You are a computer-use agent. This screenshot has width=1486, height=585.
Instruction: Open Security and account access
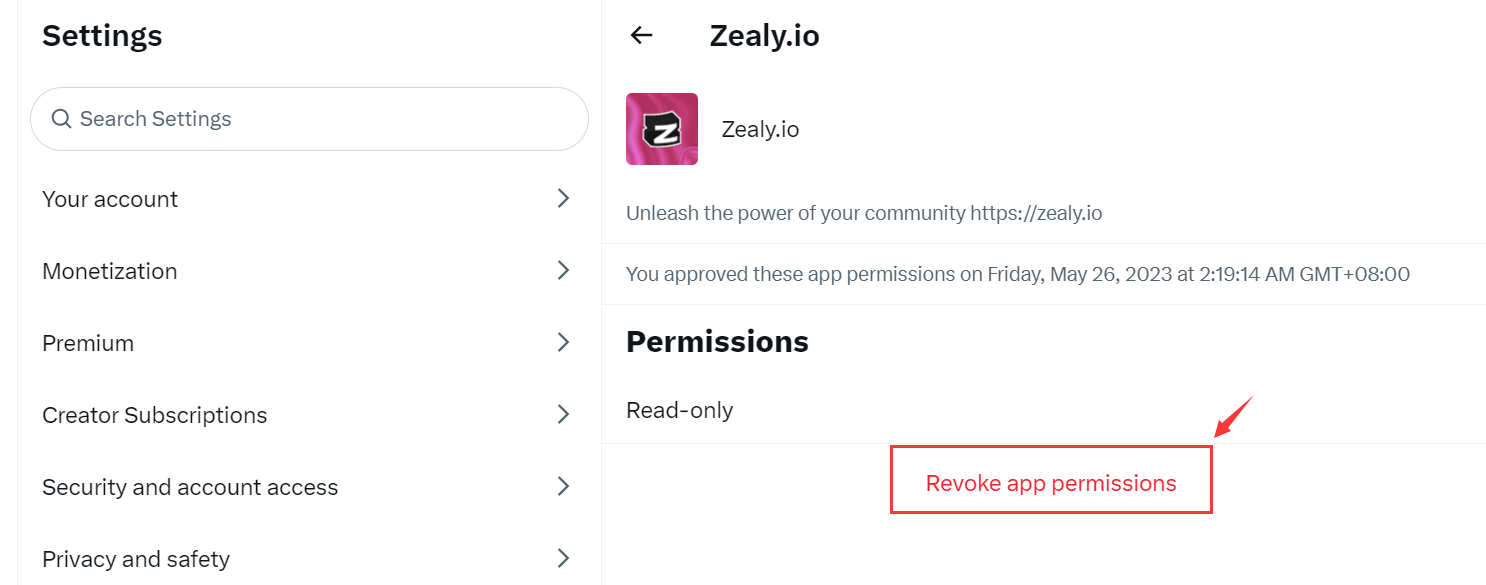point(190,487)
